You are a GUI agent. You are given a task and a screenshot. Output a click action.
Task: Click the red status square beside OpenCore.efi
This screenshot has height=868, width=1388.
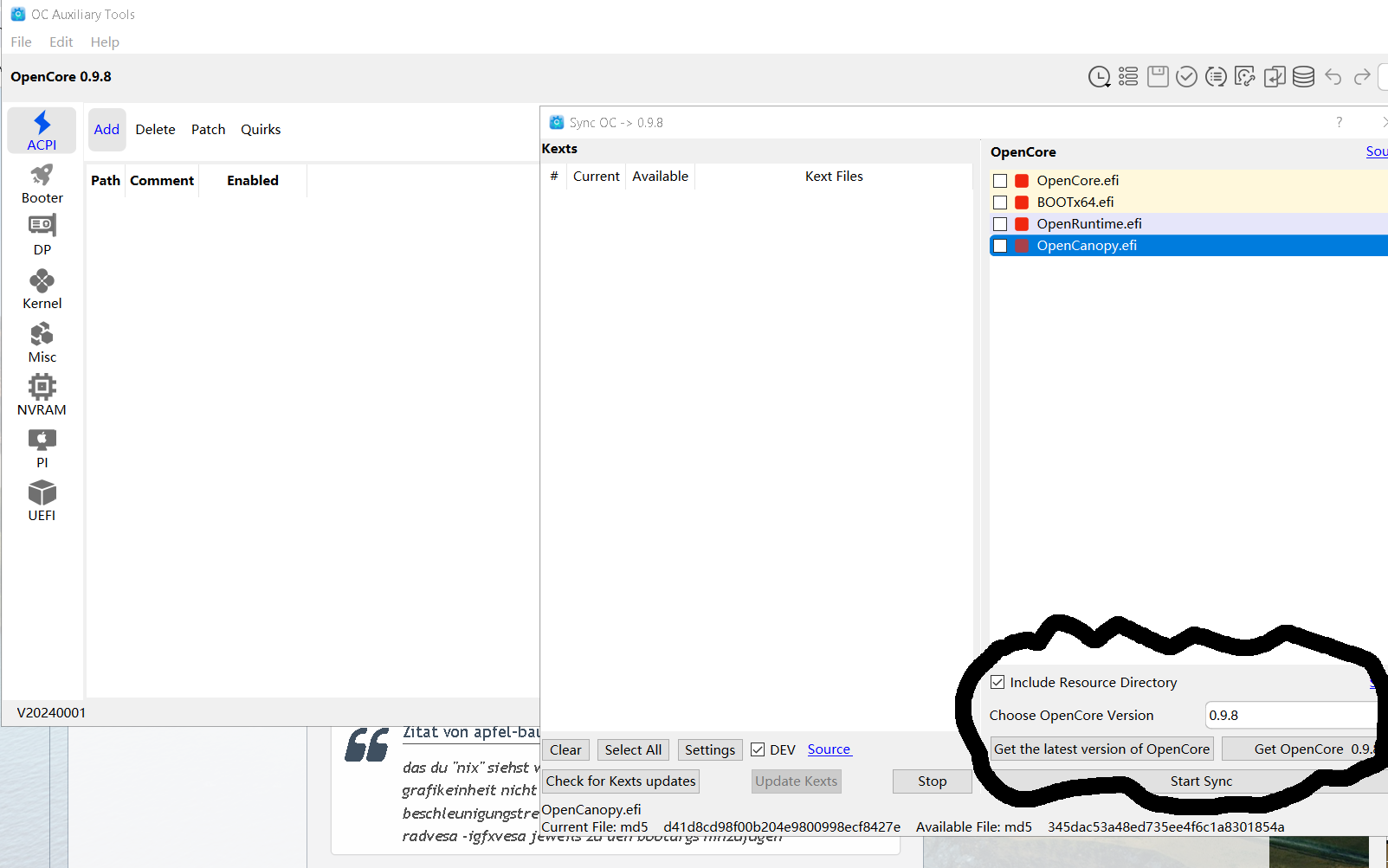pyautogui.click(x=1022, y=181)
